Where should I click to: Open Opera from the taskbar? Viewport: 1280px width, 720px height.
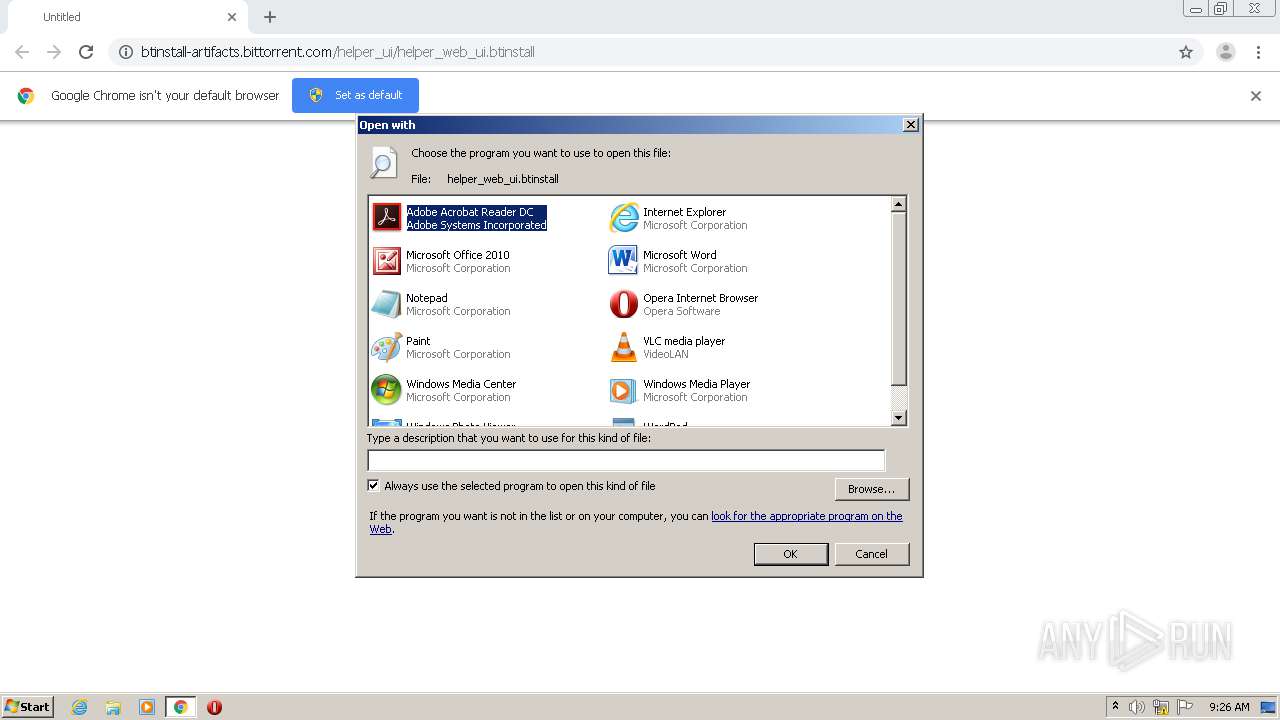[214, 707]
